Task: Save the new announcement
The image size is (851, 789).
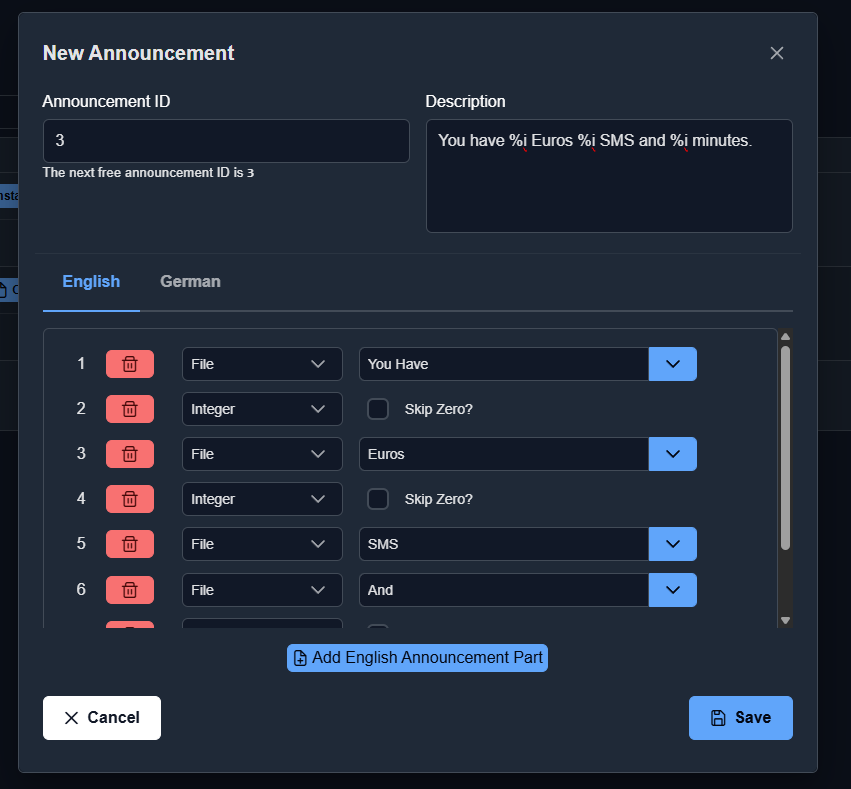Action: point(740,718)
